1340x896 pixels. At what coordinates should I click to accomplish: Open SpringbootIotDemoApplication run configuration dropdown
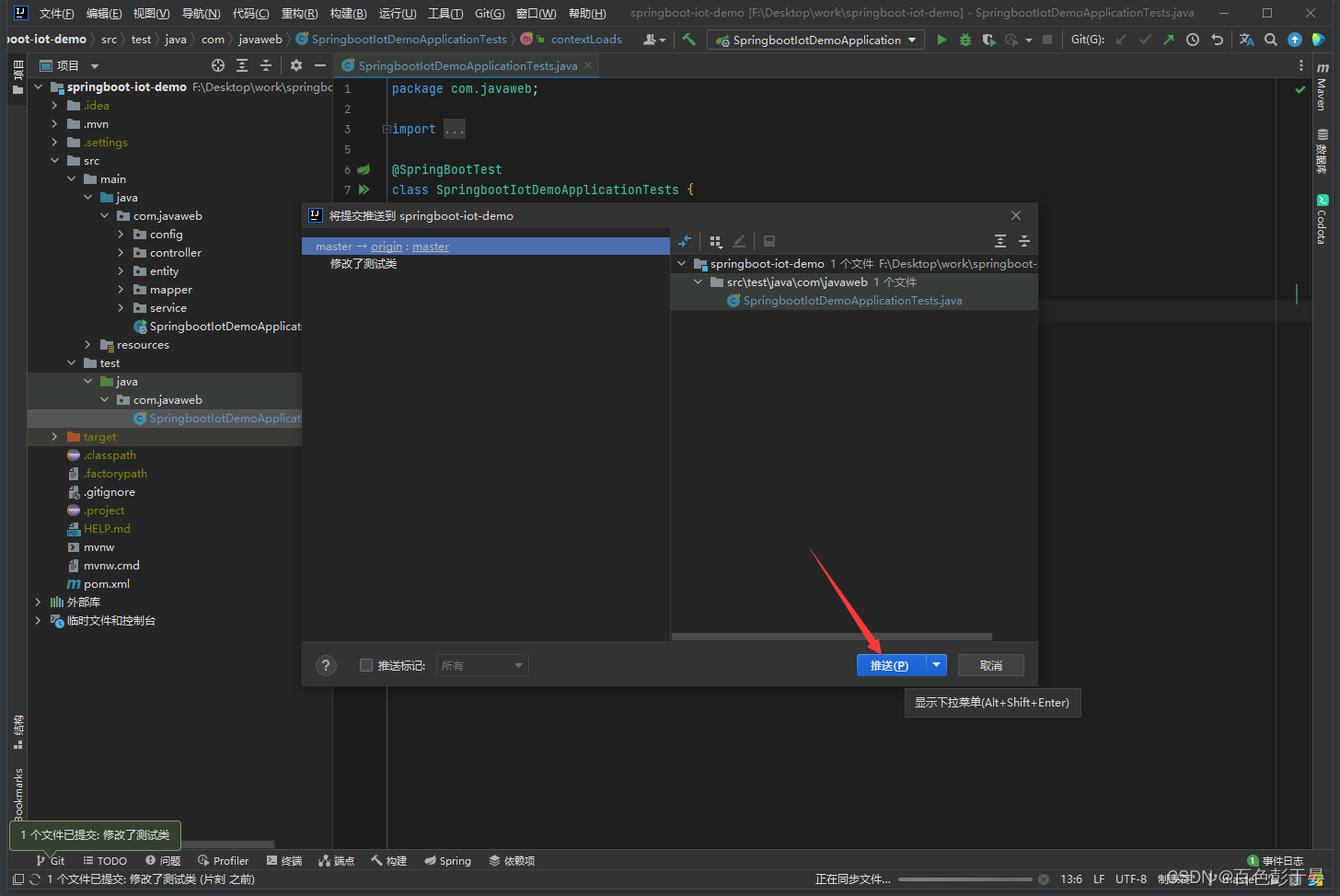click(817, 40)
